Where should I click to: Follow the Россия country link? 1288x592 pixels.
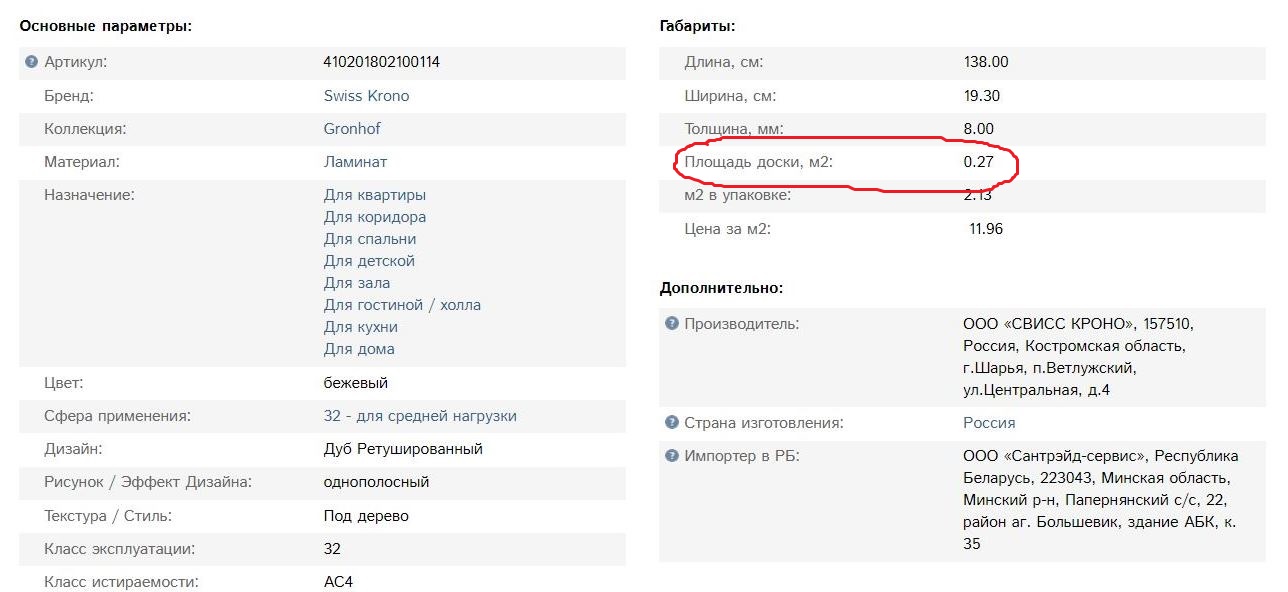pyautogui.click(x=989, y=423)
